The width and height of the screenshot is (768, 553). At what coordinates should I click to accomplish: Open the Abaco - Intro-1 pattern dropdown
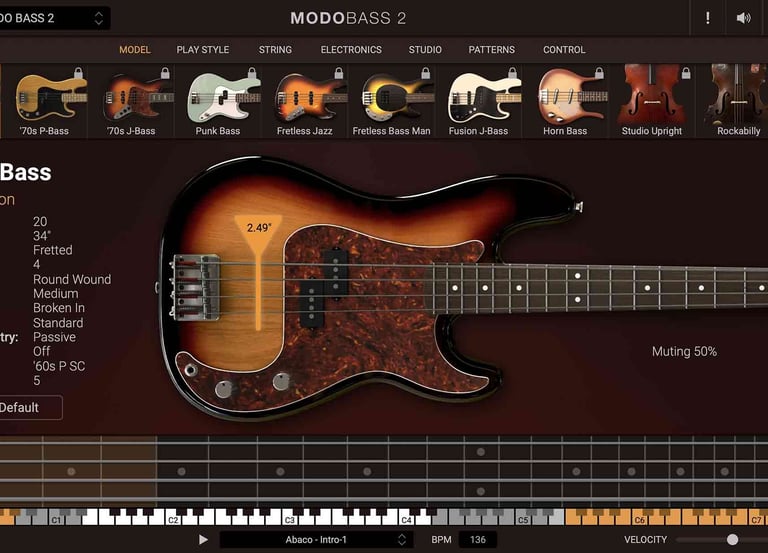click(316, 539)
